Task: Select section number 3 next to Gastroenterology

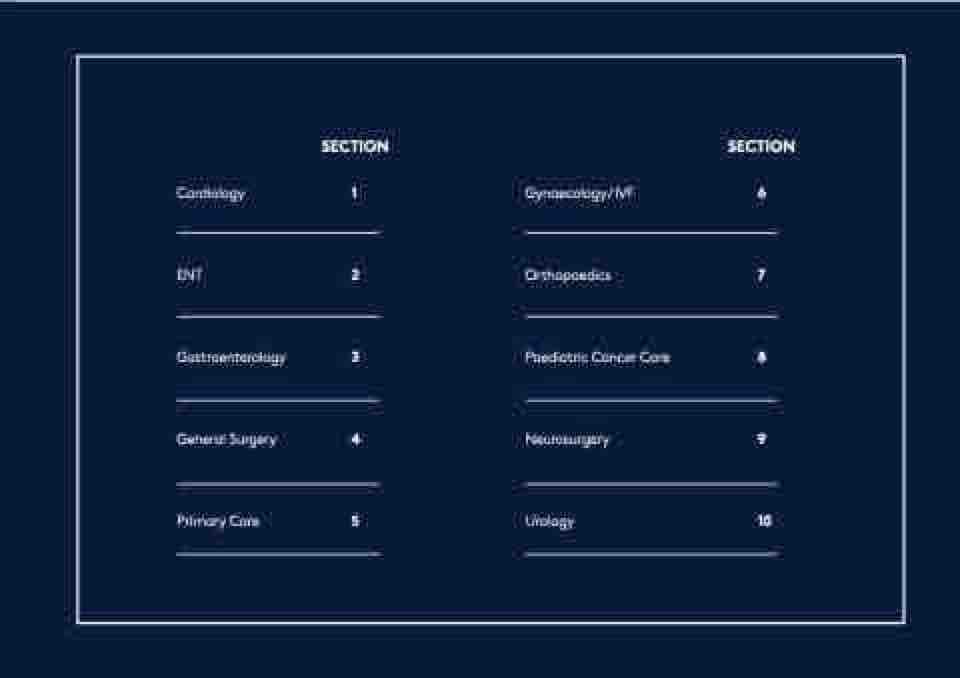Action: point(355,357)
